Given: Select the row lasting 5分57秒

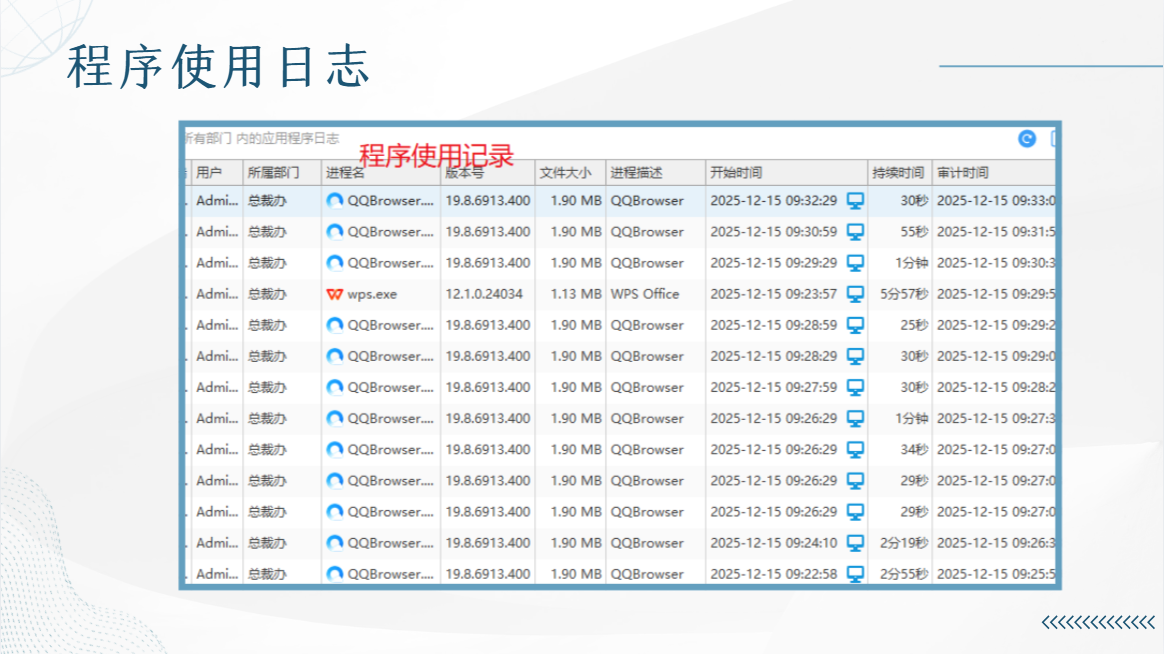Looking at the screenshot, I should (x=620, y=294).
